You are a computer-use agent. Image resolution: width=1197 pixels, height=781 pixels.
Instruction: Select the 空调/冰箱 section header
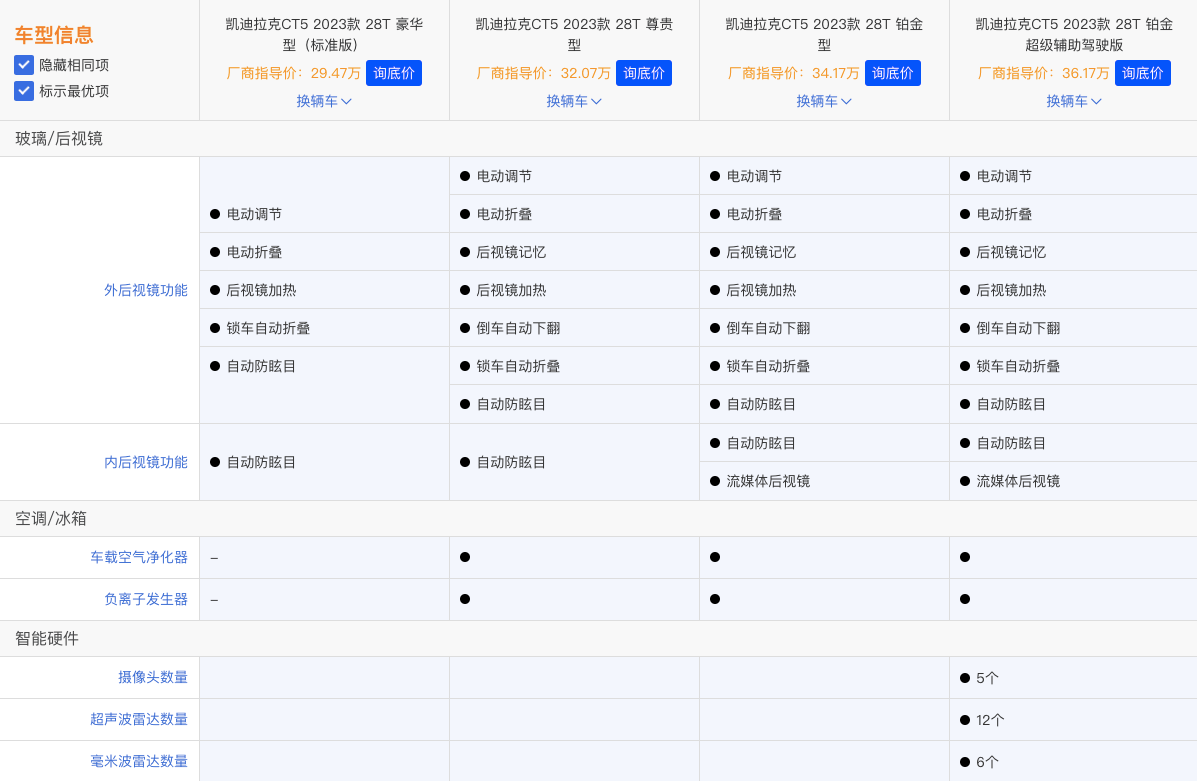point(50,518)
